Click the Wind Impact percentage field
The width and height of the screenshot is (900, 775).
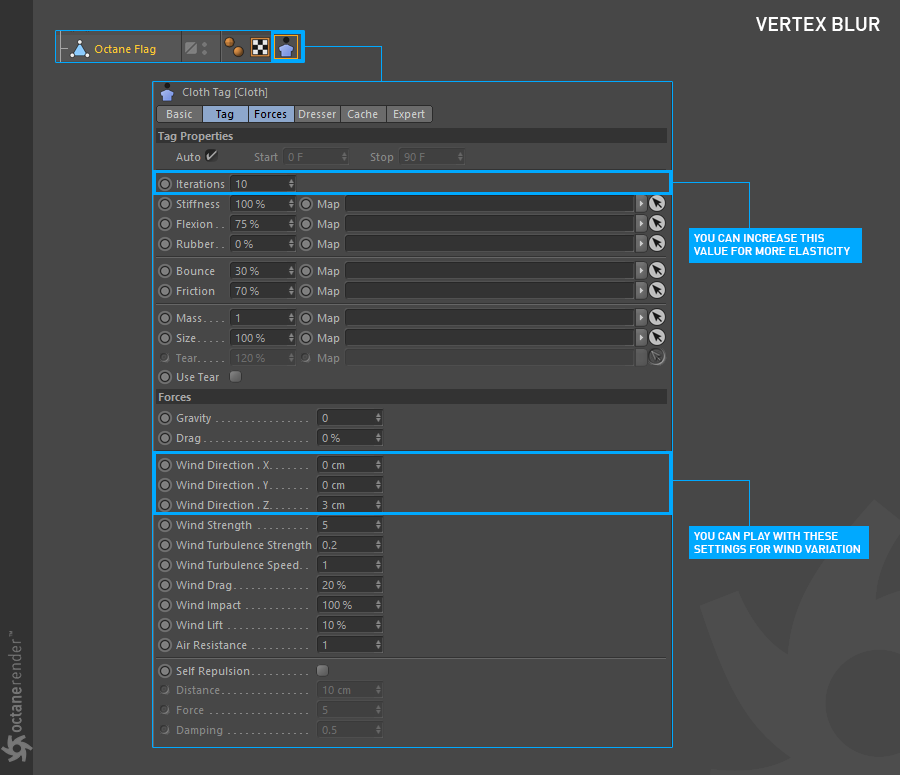(350, 605)
